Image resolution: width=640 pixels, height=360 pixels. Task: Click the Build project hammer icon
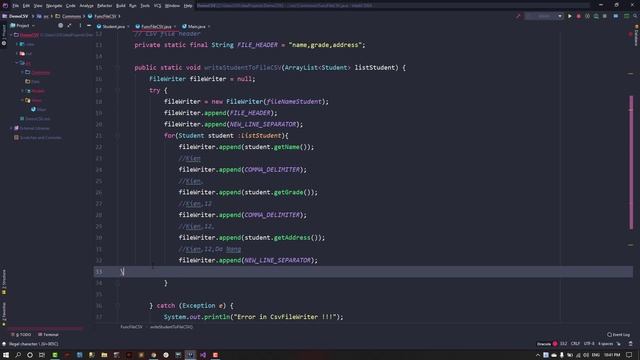click(518, 16)
